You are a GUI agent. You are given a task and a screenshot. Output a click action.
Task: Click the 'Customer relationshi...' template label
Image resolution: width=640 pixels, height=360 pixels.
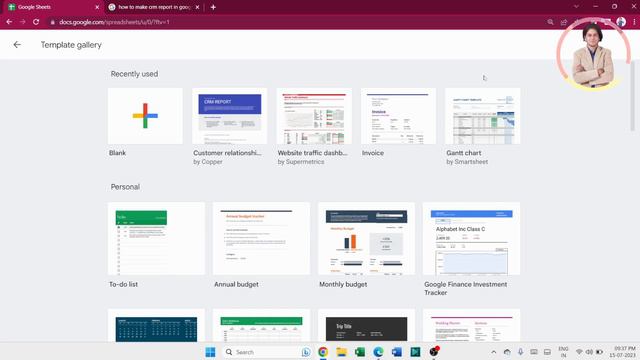[x=227, y=153]
